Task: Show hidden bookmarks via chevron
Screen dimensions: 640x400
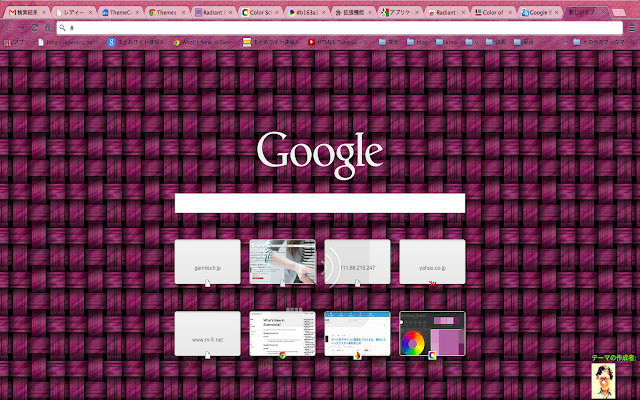Action: click(565, 42)
